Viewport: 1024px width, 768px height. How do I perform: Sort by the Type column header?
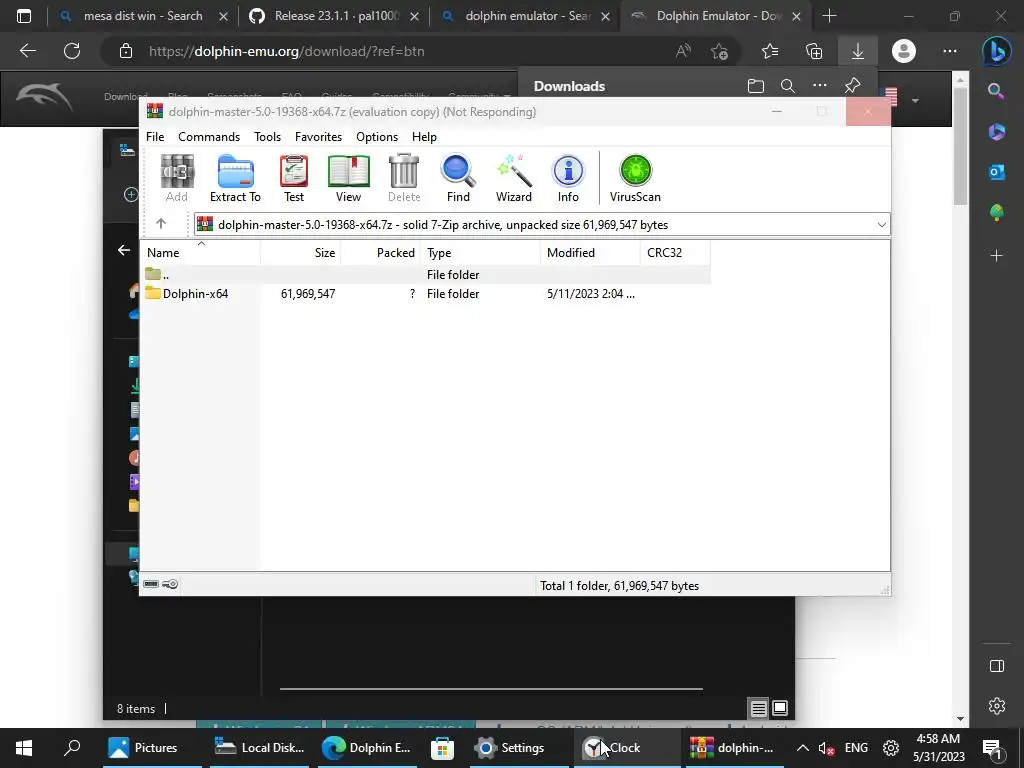pos(481,253)
